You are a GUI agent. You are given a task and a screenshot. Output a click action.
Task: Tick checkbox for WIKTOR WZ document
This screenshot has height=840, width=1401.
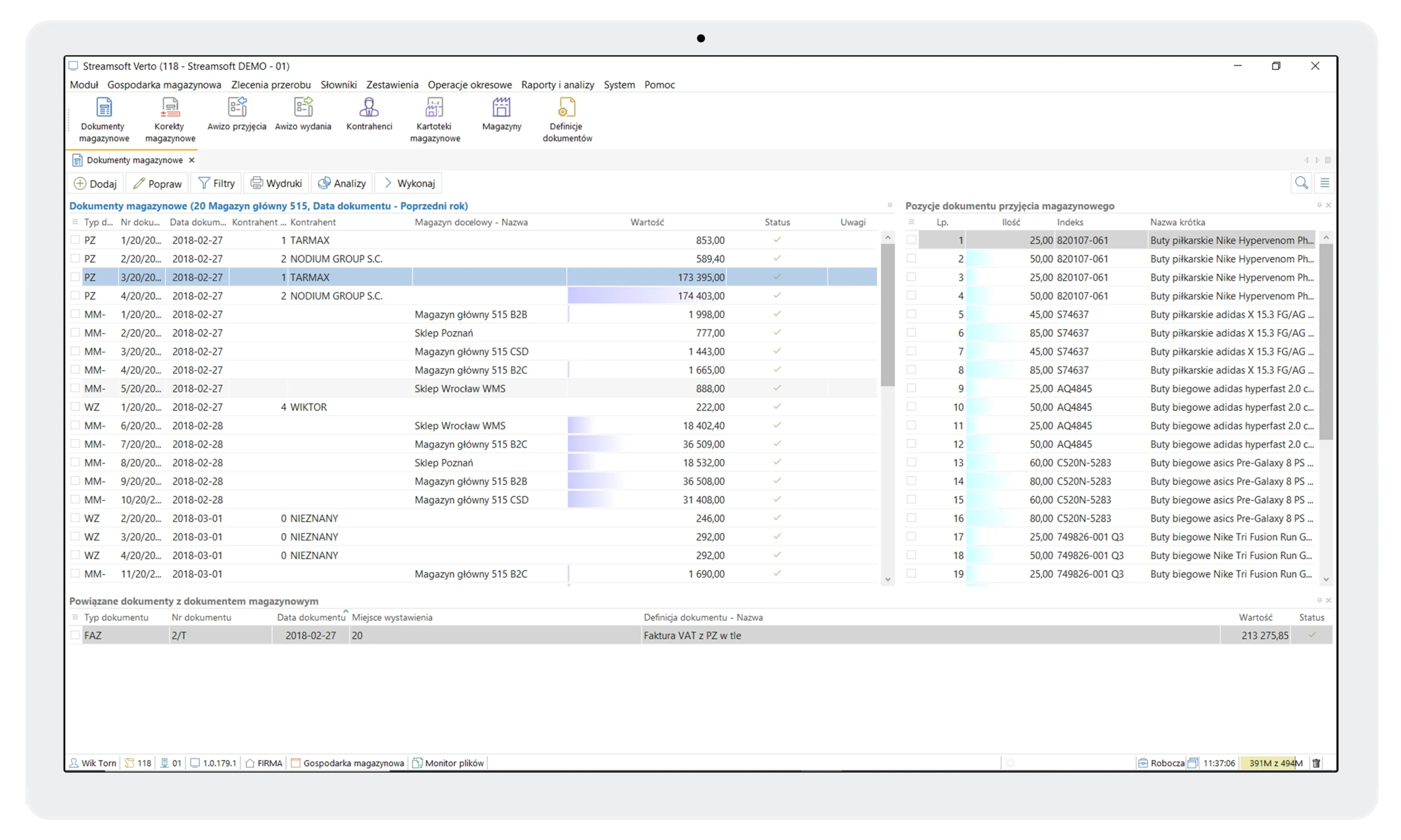(x=75, y=407)
